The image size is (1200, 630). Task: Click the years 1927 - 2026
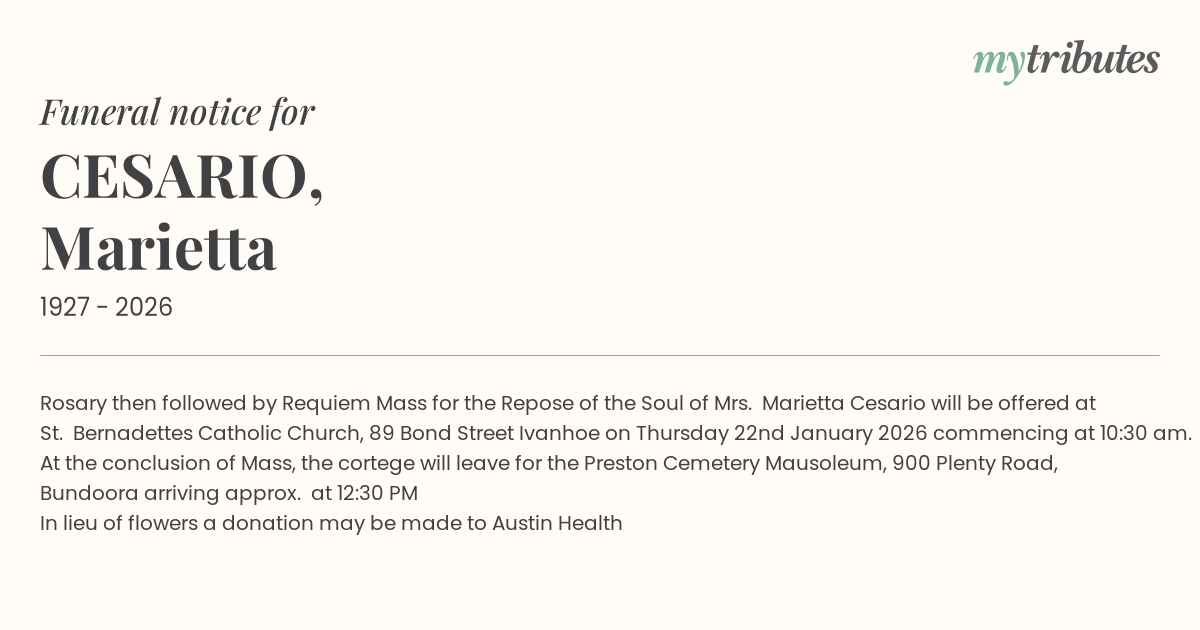click(x=106, y=307)
